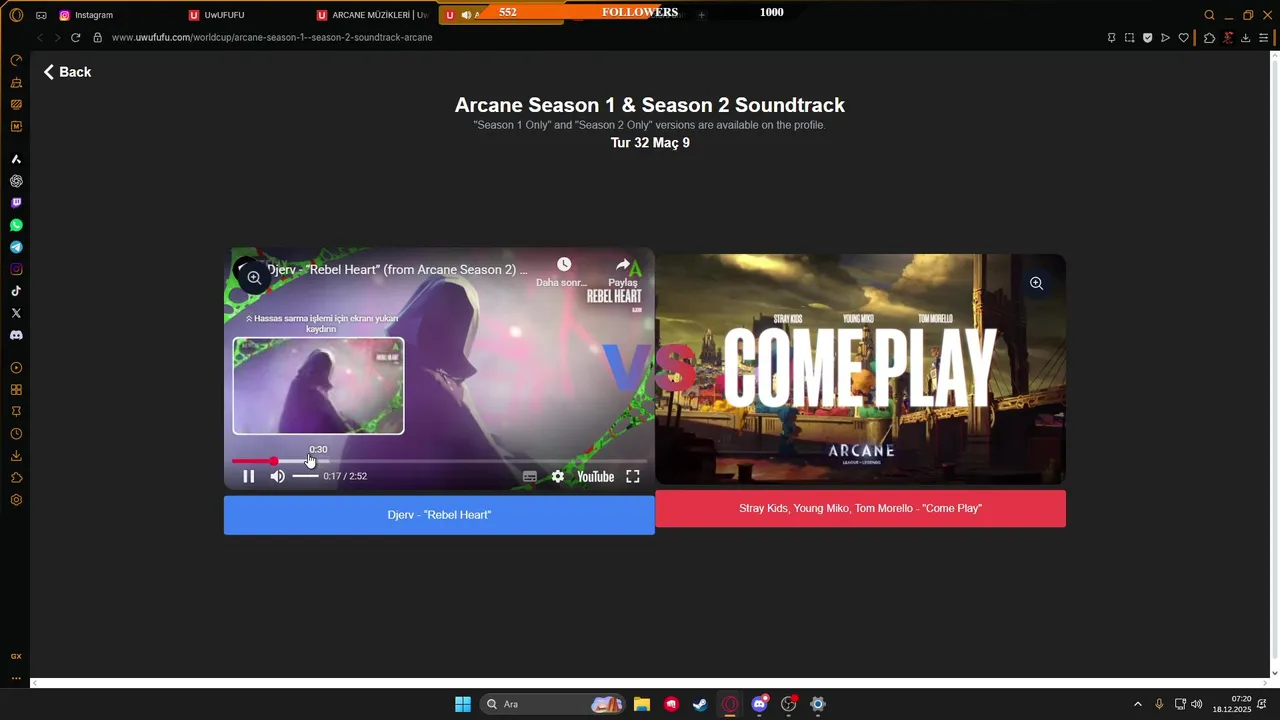Reload the current page
This screenshot has width=1280, height=720.
pyautogui.click(x=75, y=37)
